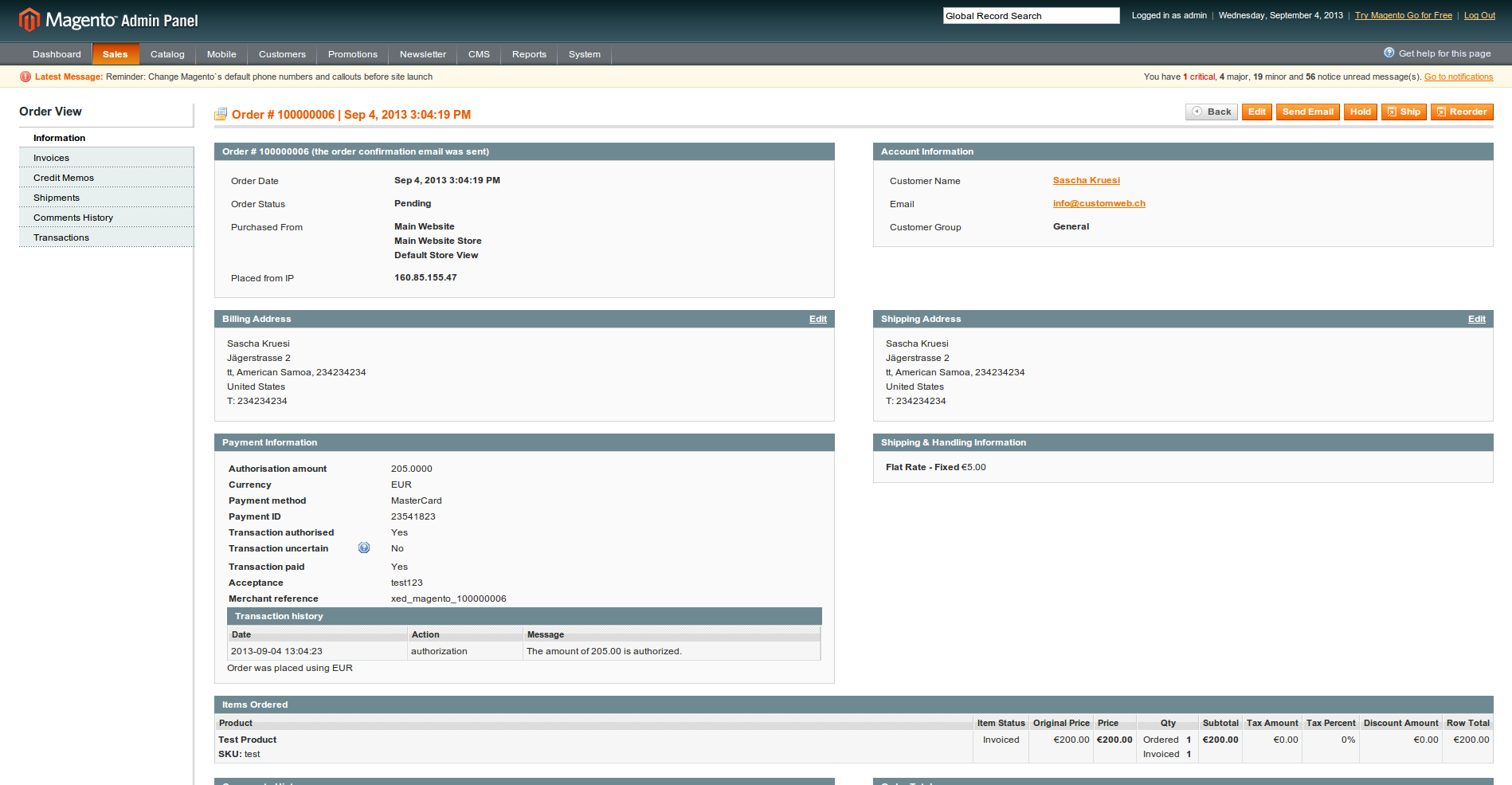The height and width of the screenshot is (785, 1512).
Task: Edit the Billing Address
Action: point(817,318)
